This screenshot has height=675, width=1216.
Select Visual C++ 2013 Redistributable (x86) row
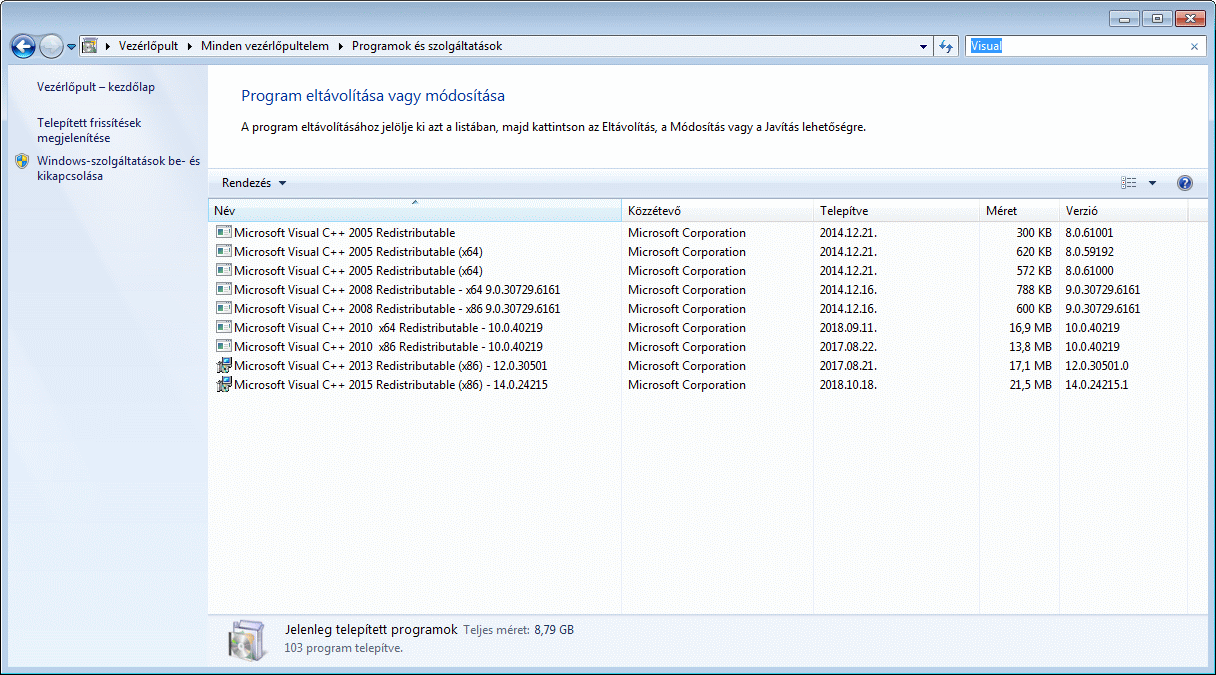[700, 366]
